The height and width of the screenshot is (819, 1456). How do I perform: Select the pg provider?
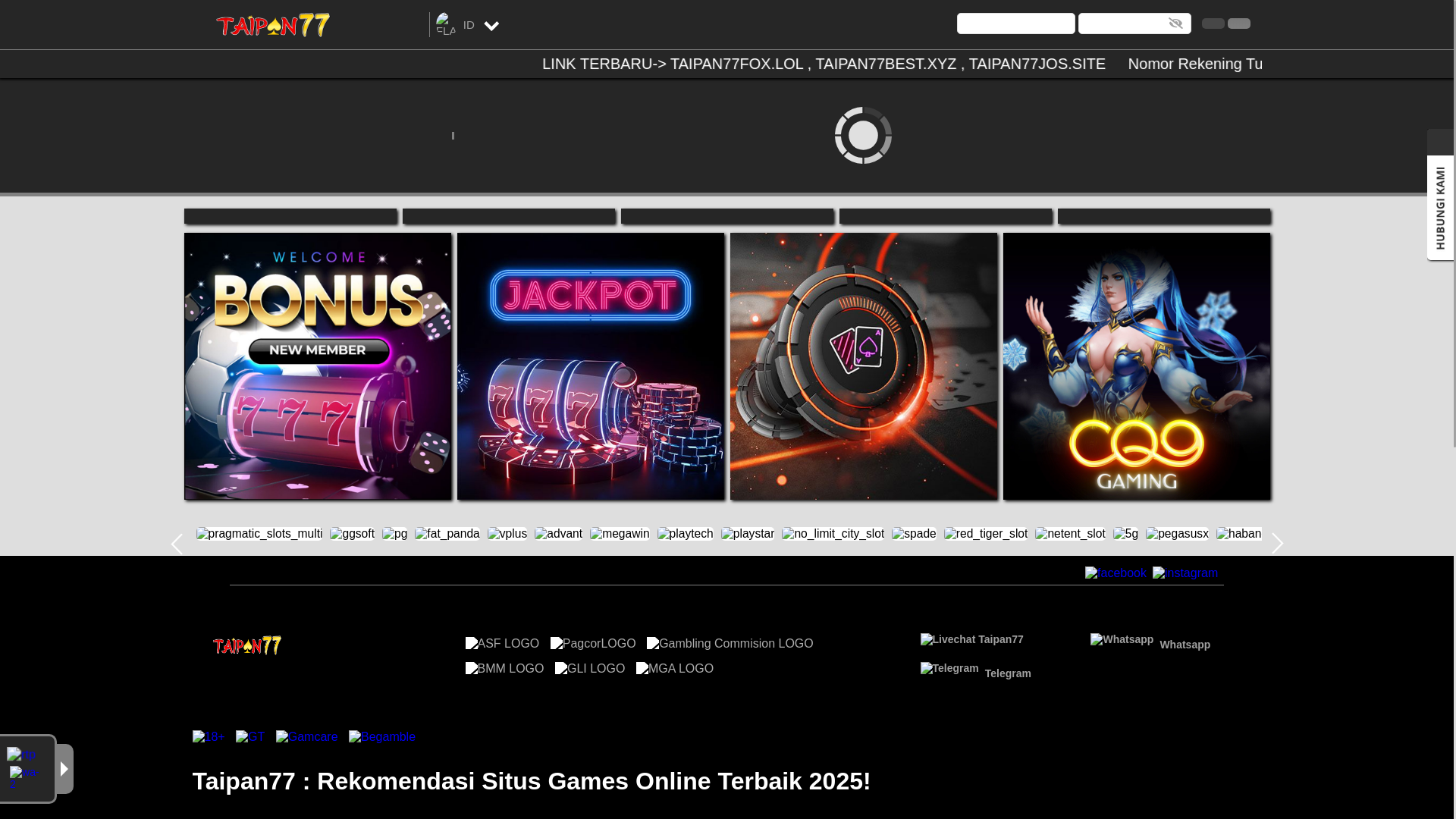pos(394,534)
